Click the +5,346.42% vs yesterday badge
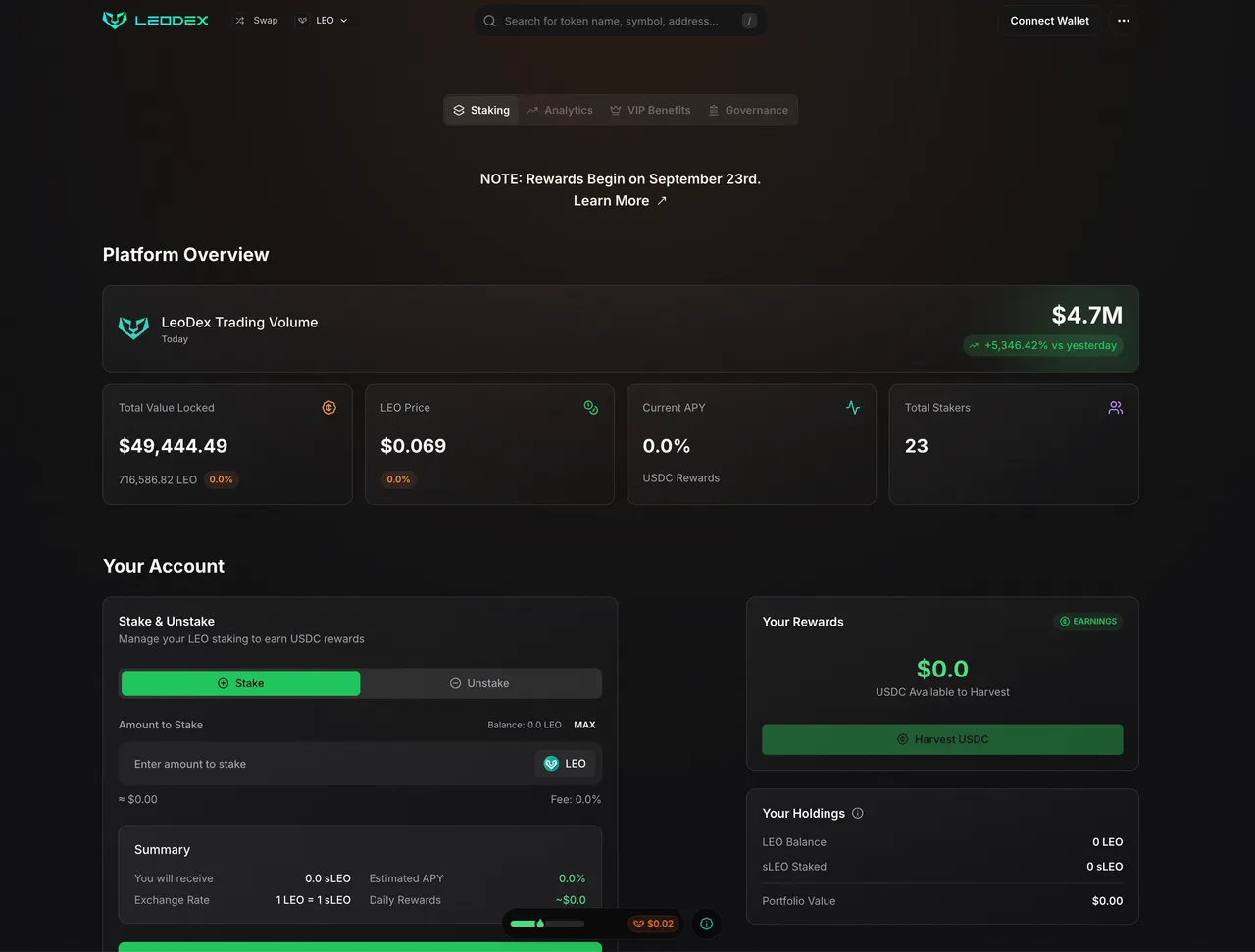This screenshot has height=952, width=1255. [1043, 345]
